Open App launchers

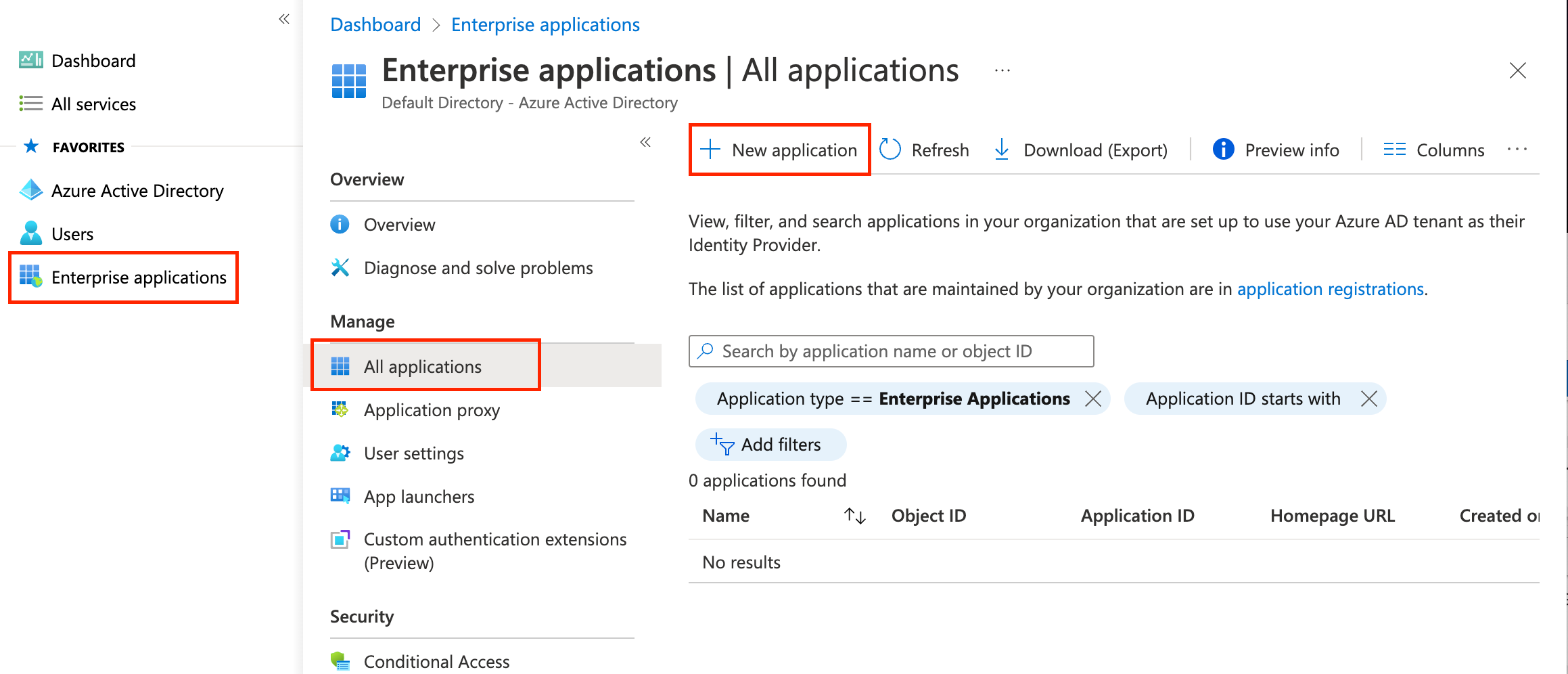[x=419, y=497]
